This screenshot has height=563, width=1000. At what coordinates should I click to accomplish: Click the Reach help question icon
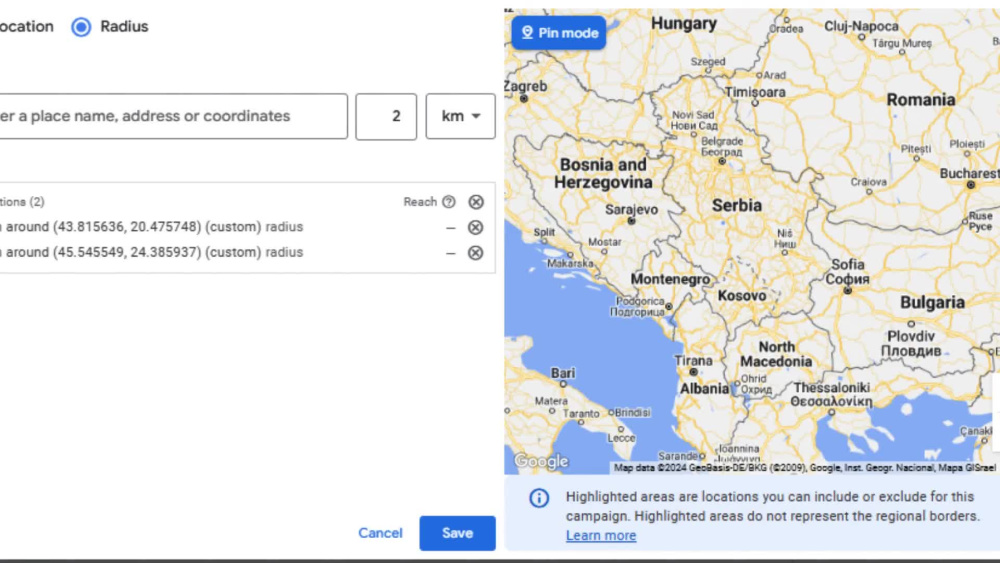click(449, 201)
